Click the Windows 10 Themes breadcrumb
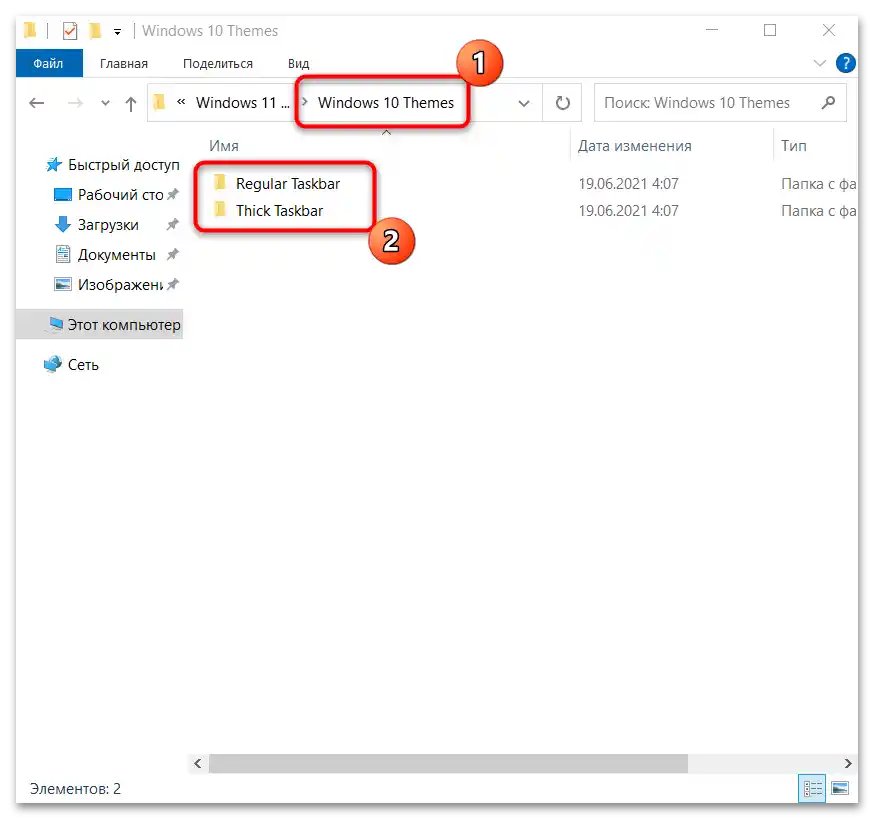 [386, 103]
